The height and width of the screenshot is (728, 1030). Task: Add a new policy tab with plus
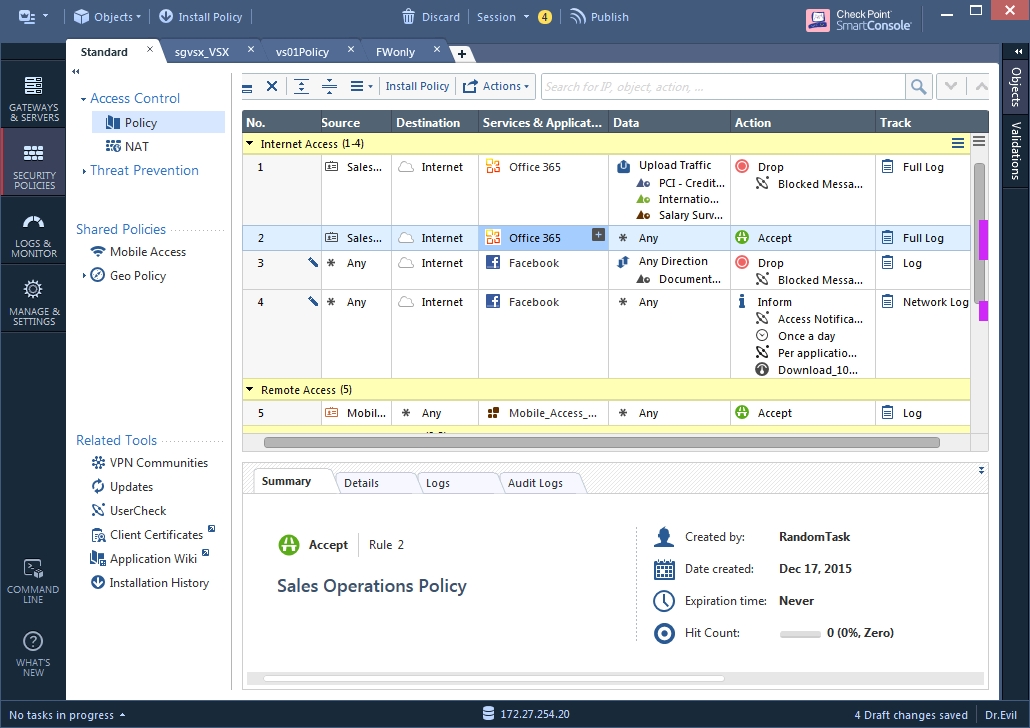(x=461, y=53)
